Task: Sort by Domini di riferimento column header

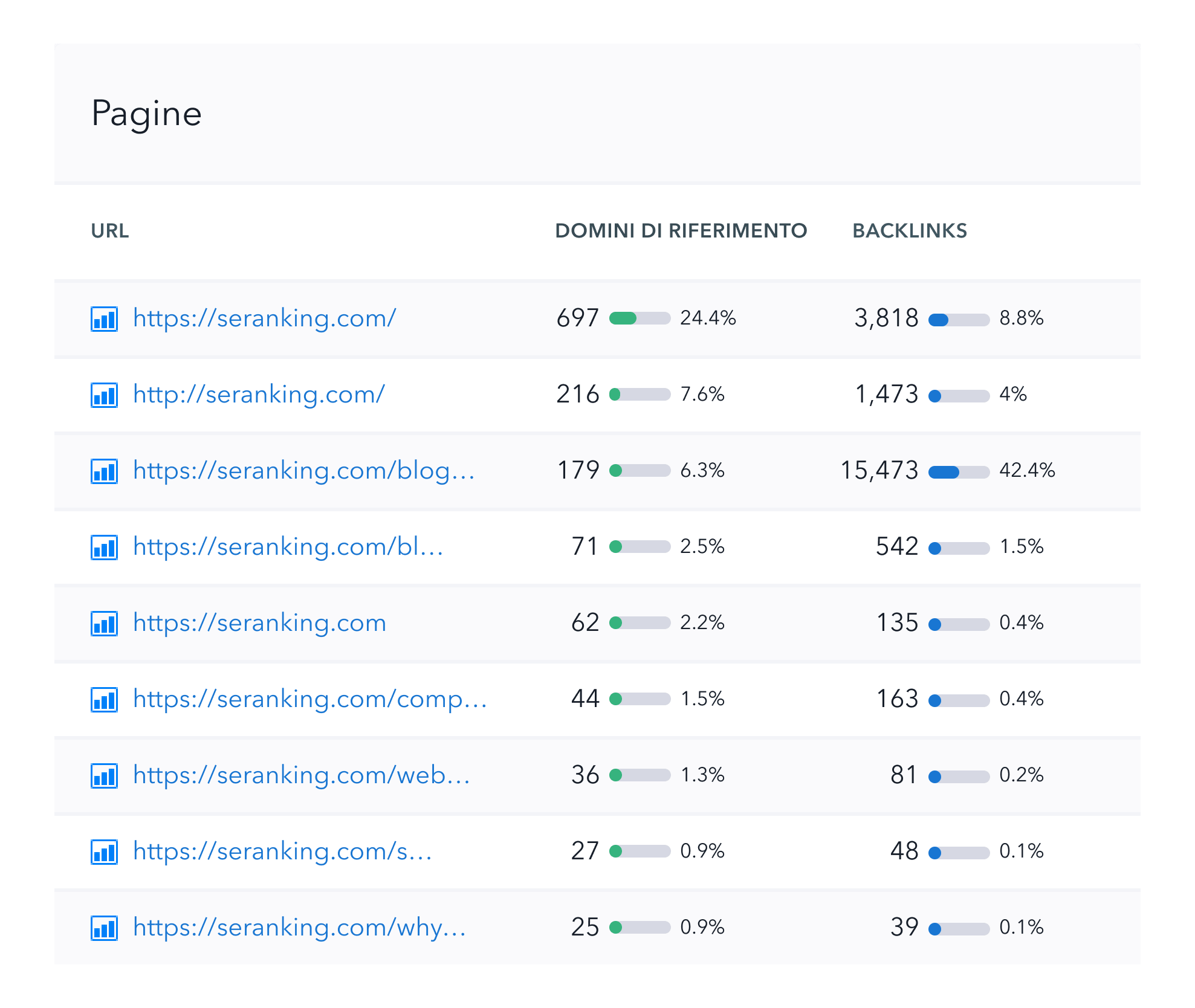Action: point(681,231)
